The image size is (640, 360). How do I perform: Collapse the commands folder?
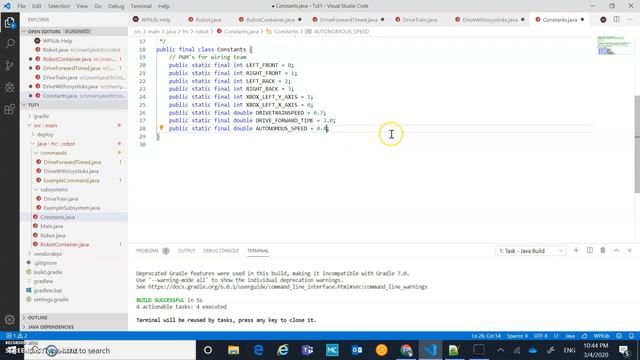[x=53, y=153]
